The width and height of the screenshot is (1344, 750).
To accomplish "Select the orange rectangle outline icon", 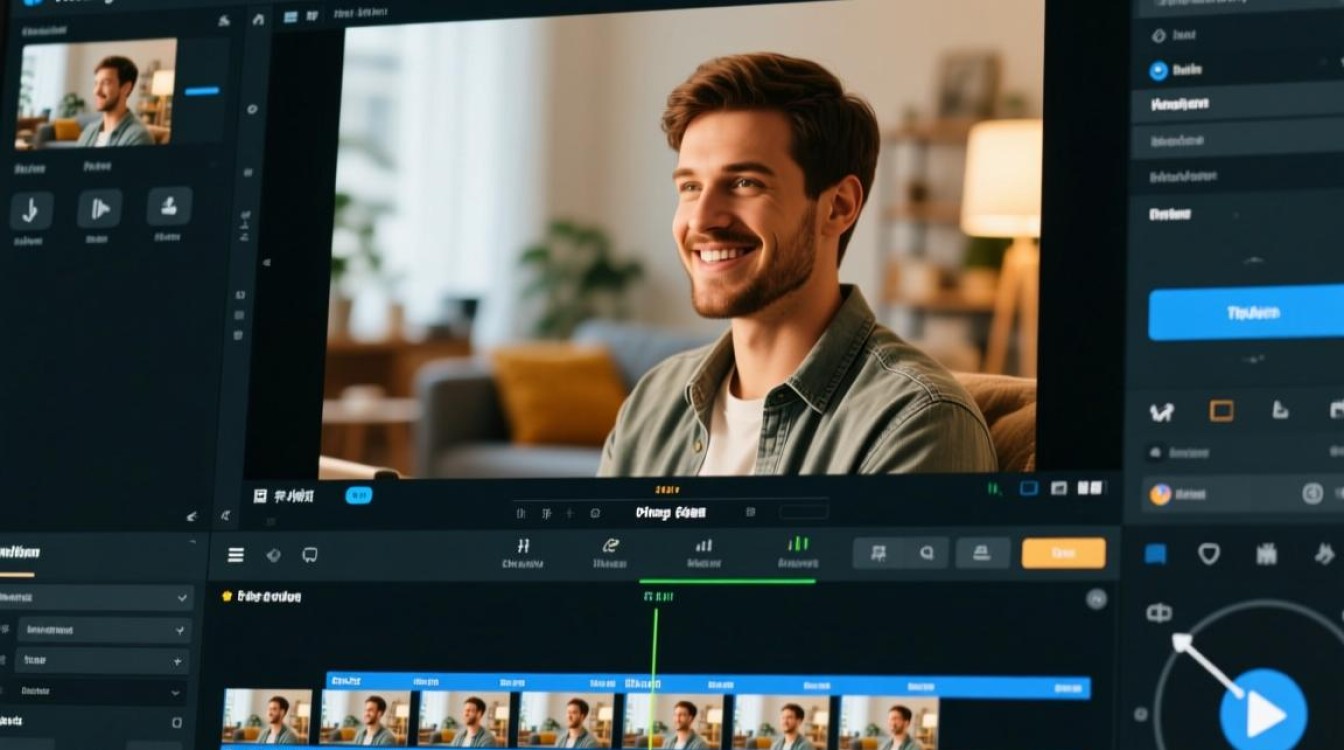I will coord(1221,411).
